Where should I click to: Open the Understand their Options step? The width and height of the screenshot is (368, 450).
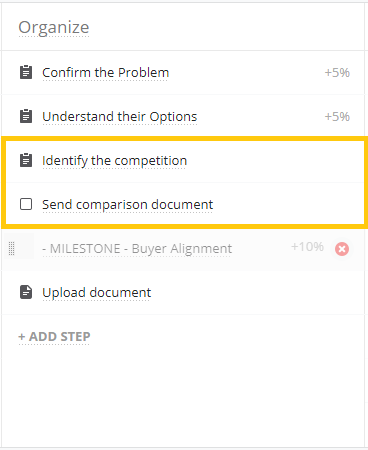pyautogui.click(x=120, y=116)
